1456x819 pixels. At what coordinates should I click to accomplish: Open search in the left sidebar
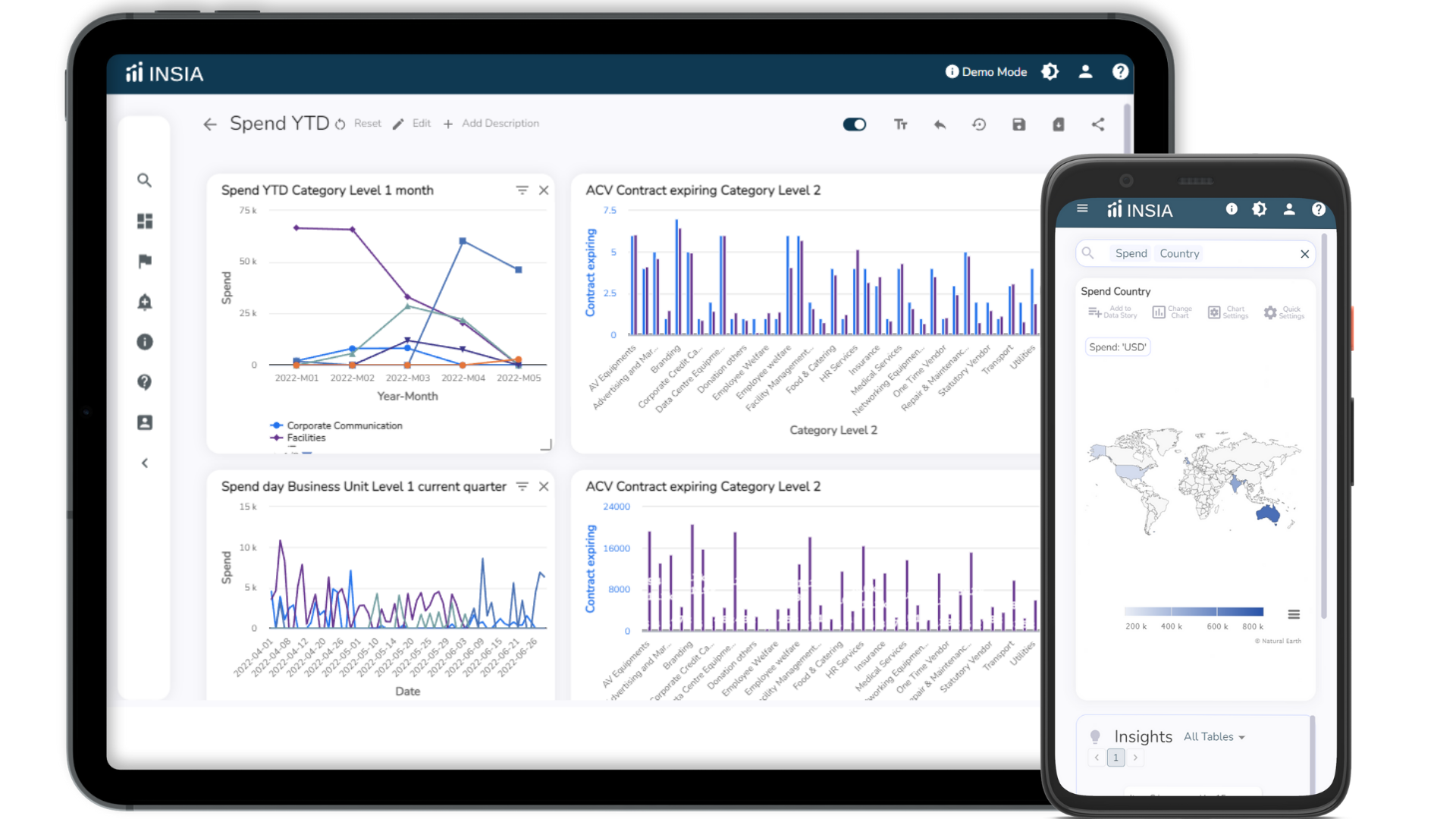click(144, 180)
